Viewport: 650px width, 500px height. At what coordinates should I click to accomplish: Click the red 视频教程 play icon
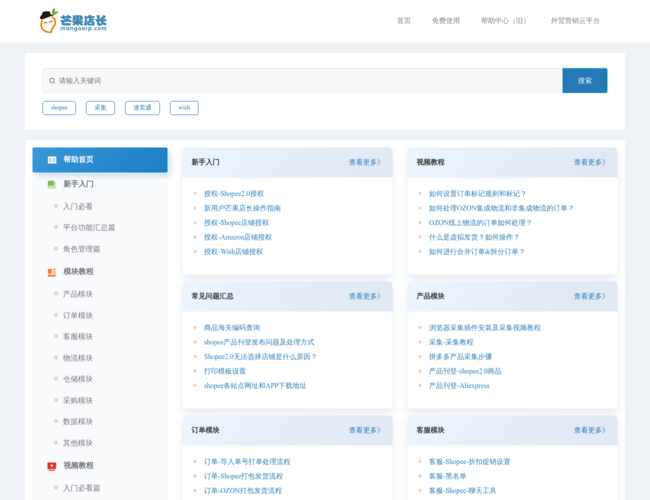pos(51,466)
